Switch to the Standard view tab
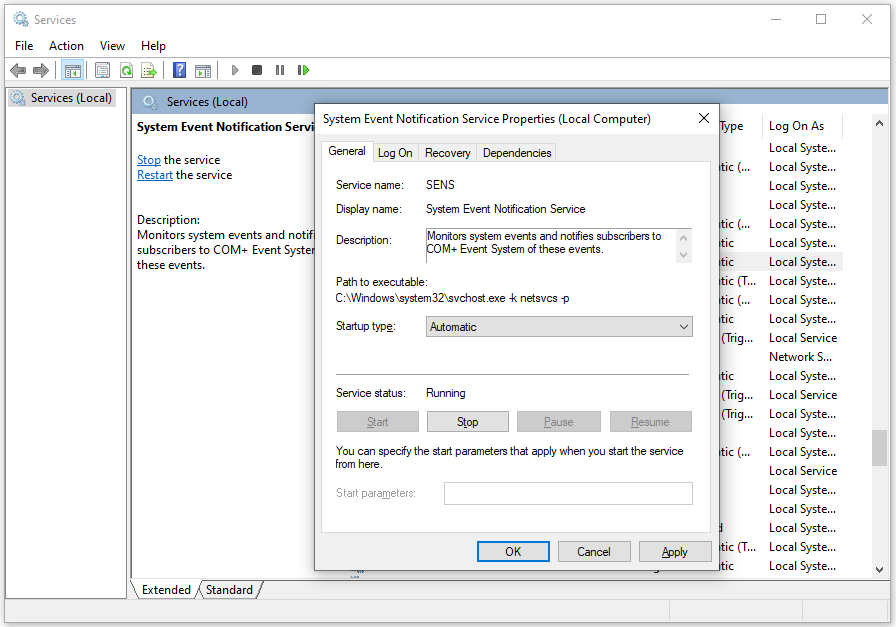Screen dimensions: 896x627 tap(229, 590)
